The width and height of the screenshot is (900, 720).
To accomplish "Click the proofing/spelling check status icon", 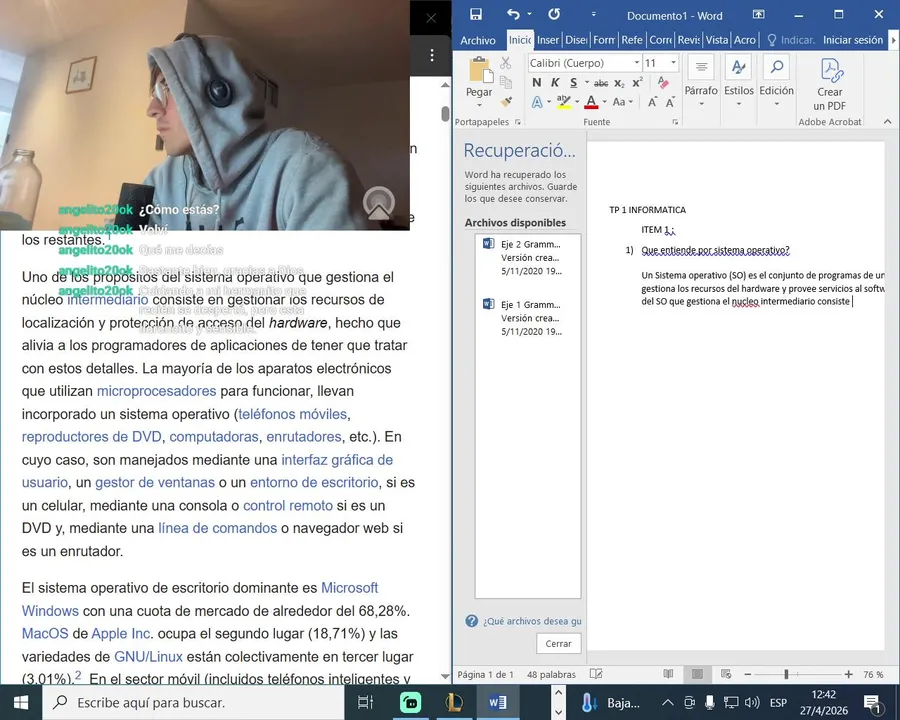I will click(596, 674).
